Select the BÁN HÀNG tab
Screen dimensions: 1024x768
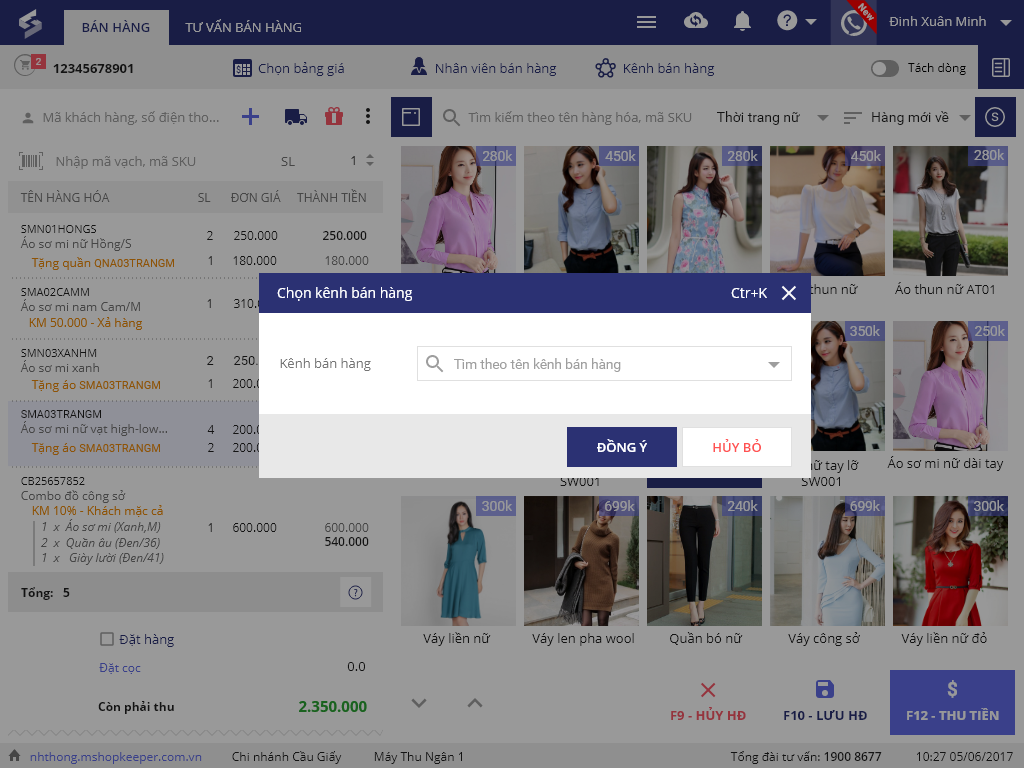click(x=116, y=27)
